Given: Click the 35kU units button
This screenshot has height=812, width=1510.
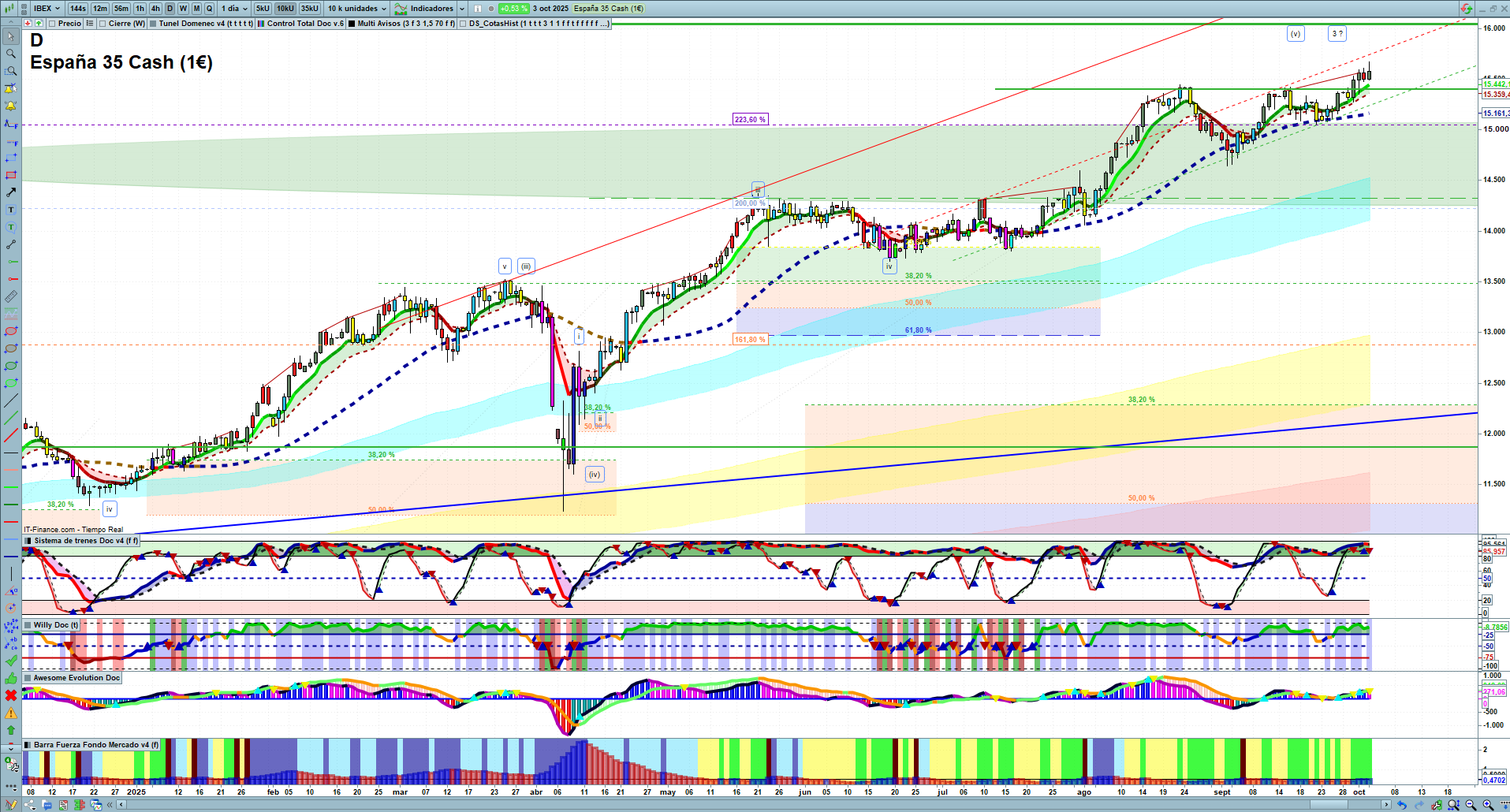Looking at the screenshot, I should (x=310, y=9).
